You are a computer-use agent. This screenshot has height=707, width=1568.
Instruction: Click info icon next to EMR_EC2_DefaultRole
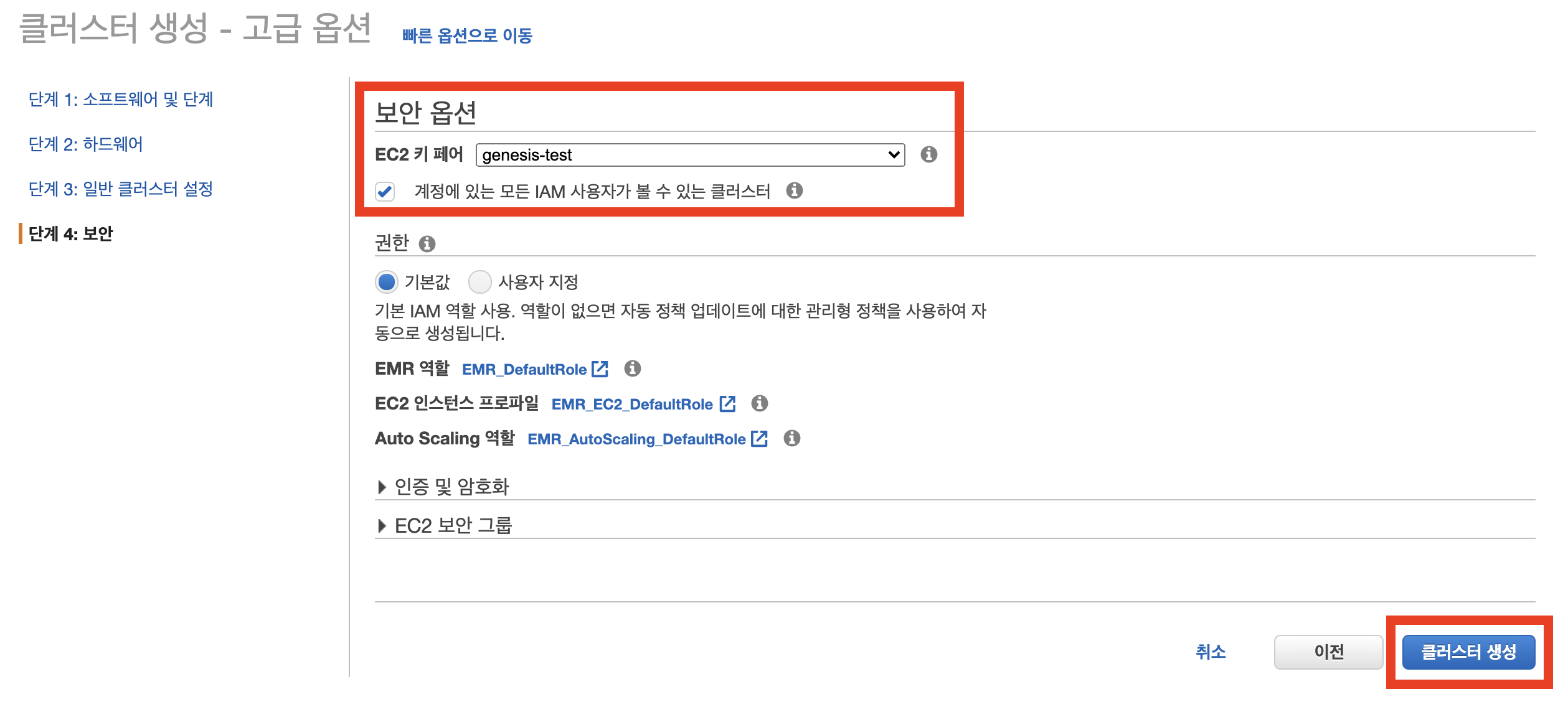[x=759, y=404]
